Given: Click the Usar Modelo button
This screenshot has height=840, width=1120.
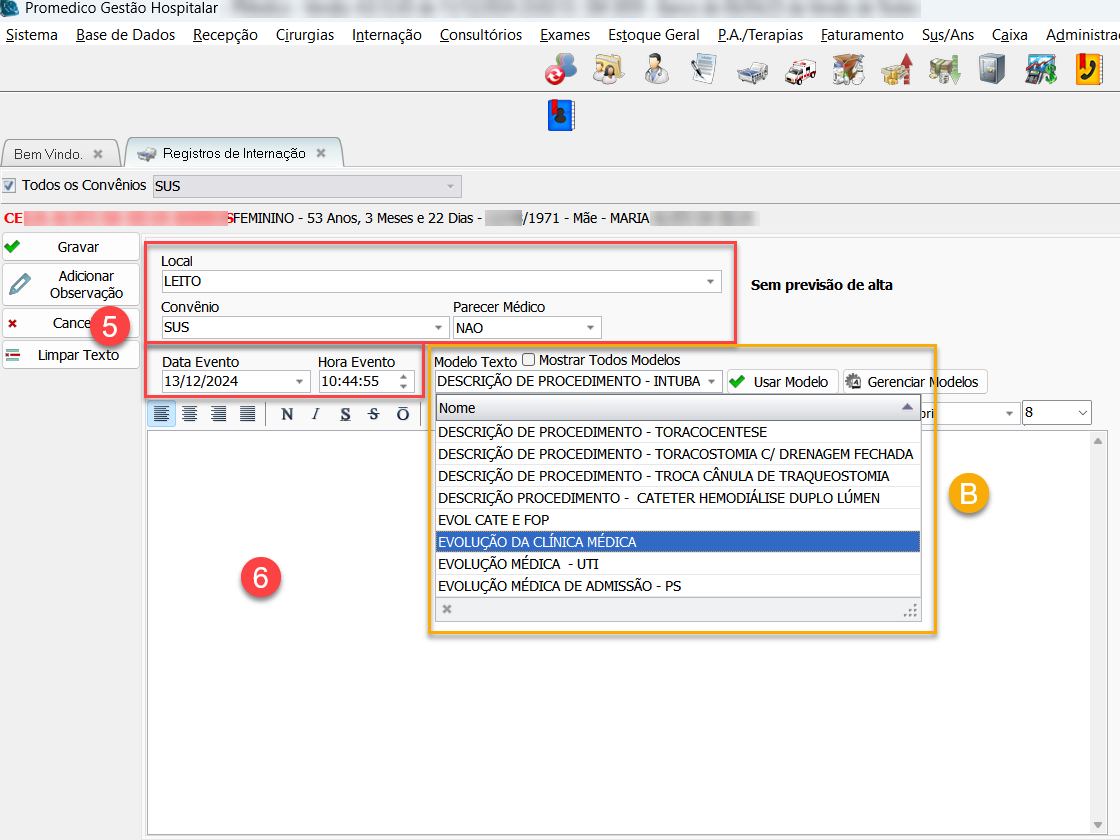Looking at the screenshot, I should tap(782, 382).
